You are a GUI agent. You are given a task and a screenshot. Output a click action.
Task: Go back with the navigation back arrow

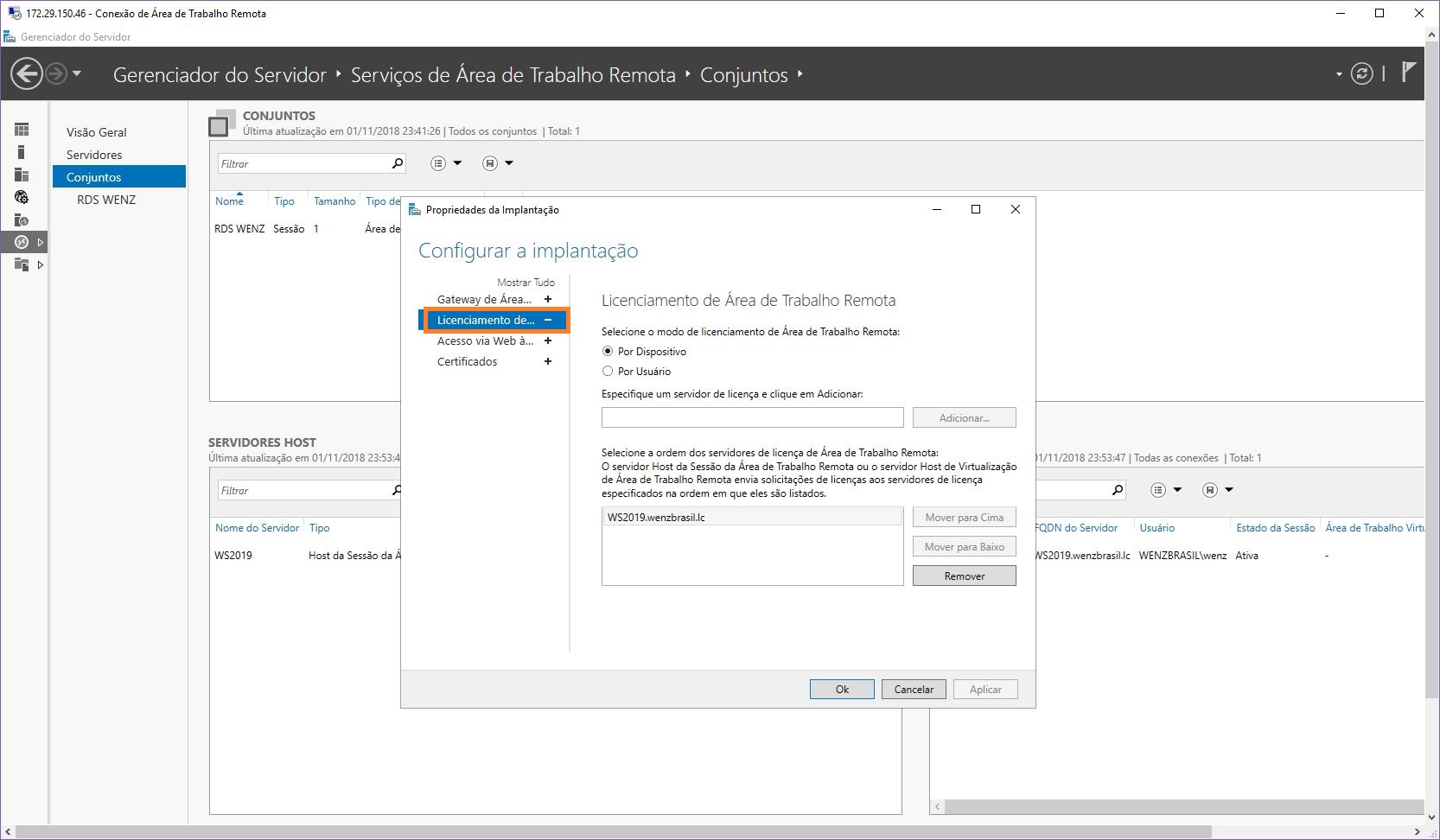[x=27, y=73]
